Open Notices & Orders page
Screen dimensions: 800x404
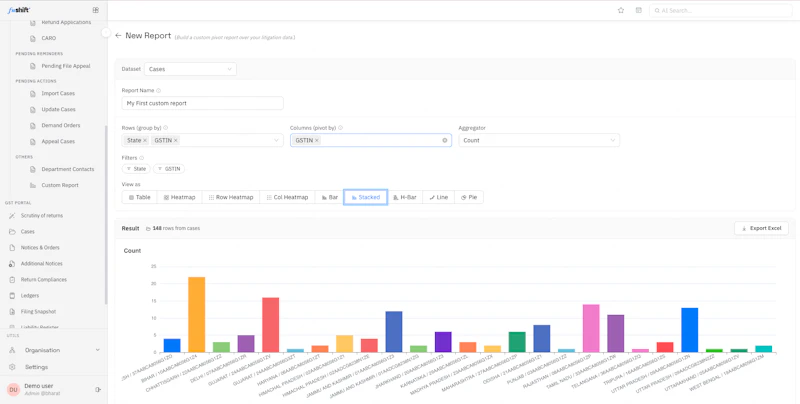pos(40,247)
